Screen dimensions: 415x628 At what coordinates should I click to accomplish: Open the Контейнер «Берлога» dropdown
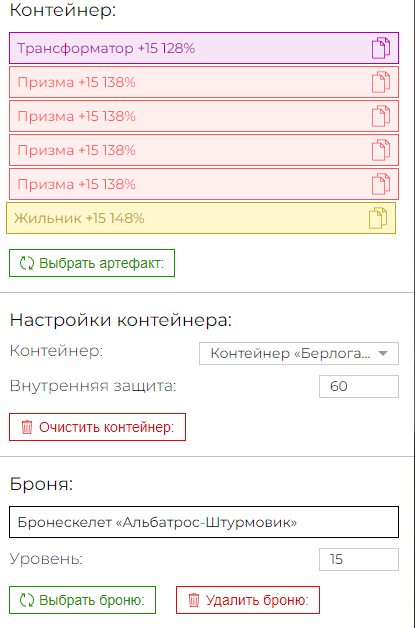[x=299, y=353]
